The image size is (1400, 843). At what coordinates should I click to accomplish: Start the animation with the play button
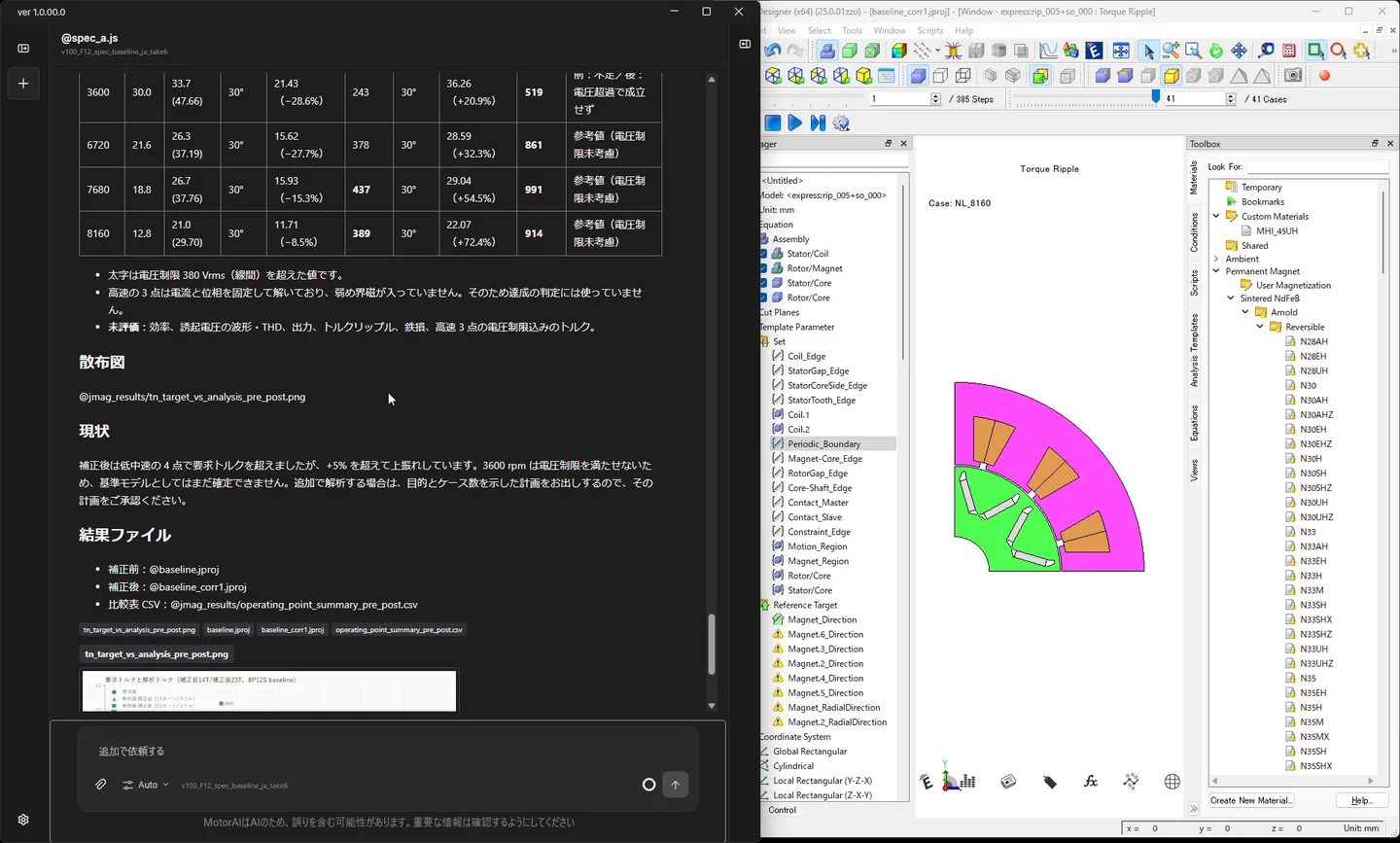click(x=795, y=123)
